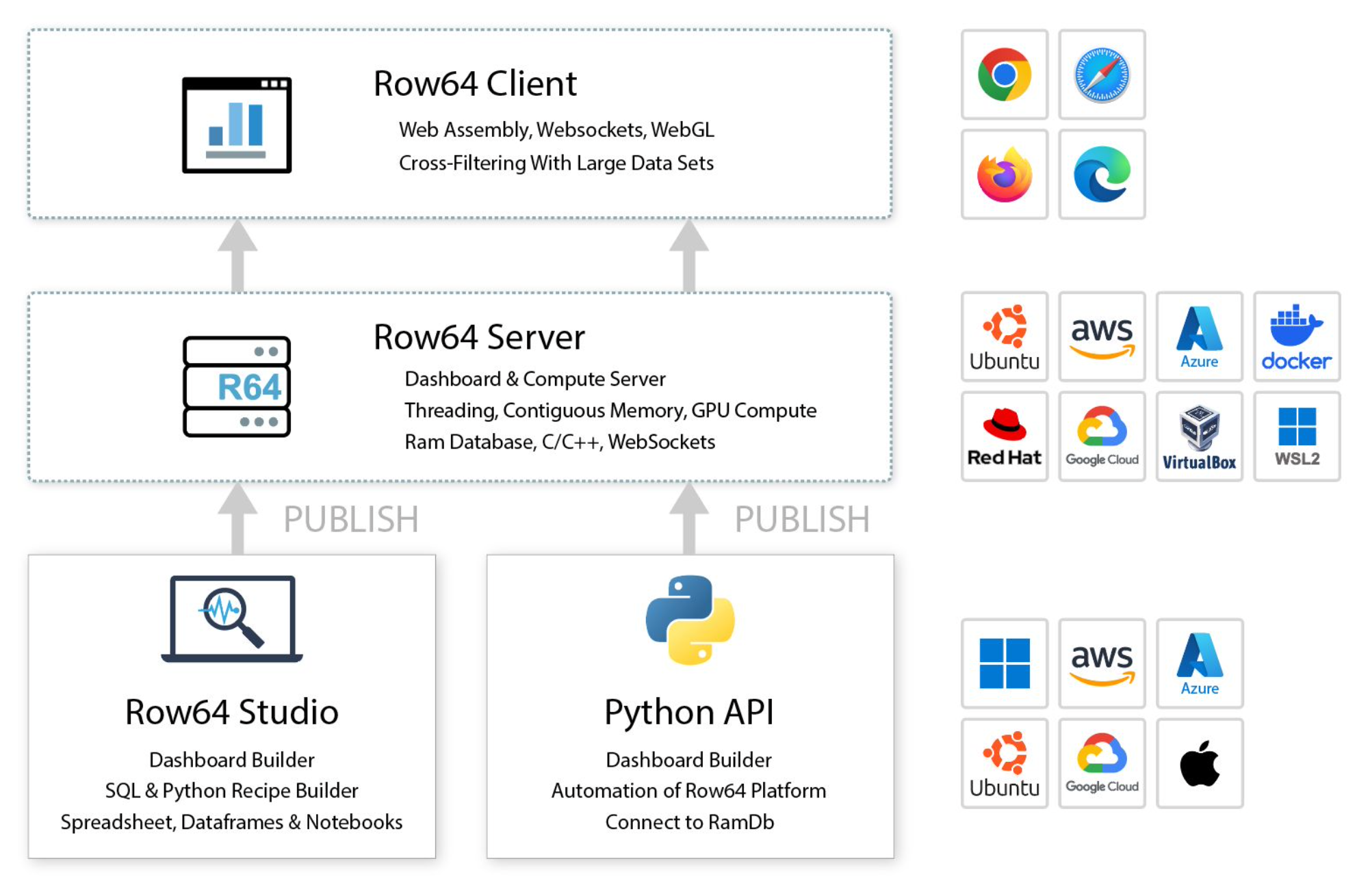The height and width of the screenshot is (896, 1370).
Task: Click 'Threading, Contiguous Memory, GPU Compute' text
Action: click(x=610, y=410)
